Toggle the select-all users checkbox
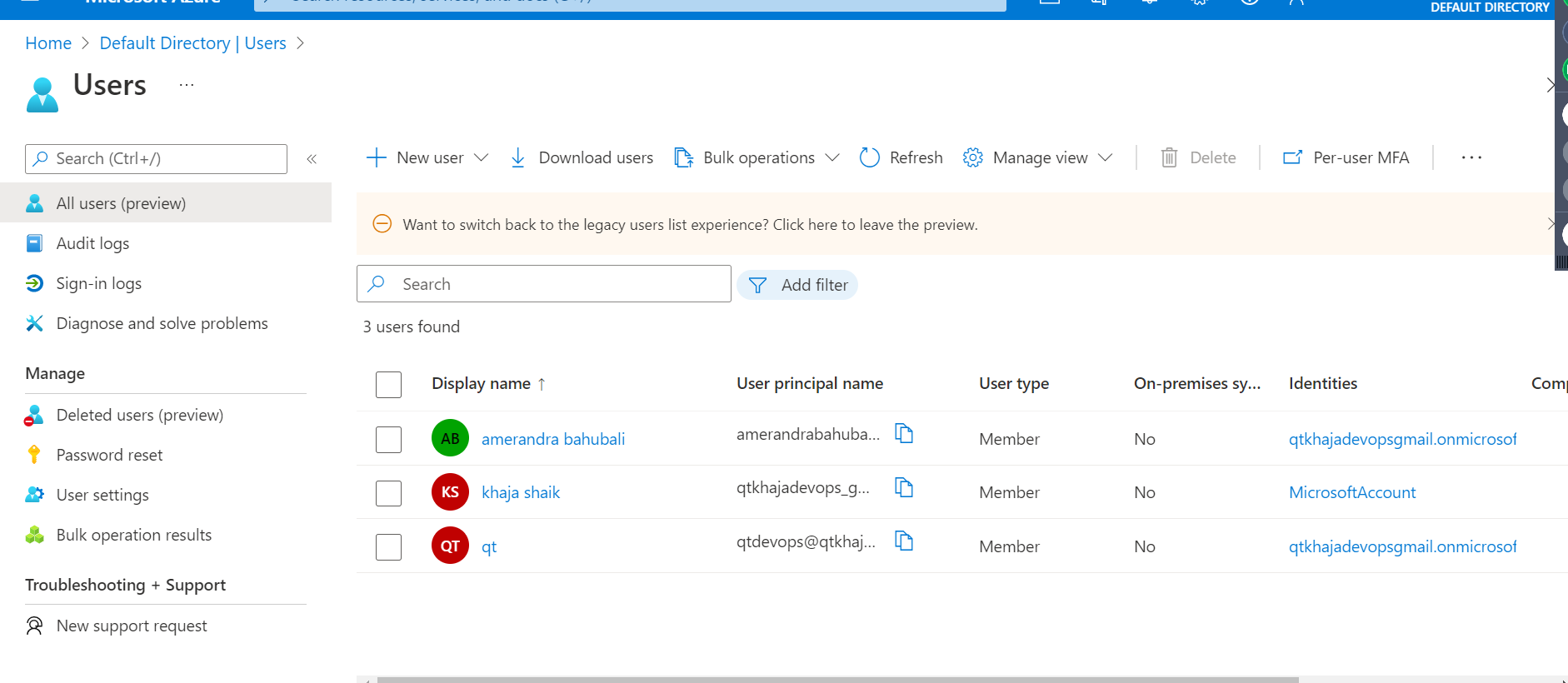 (388, 385)
